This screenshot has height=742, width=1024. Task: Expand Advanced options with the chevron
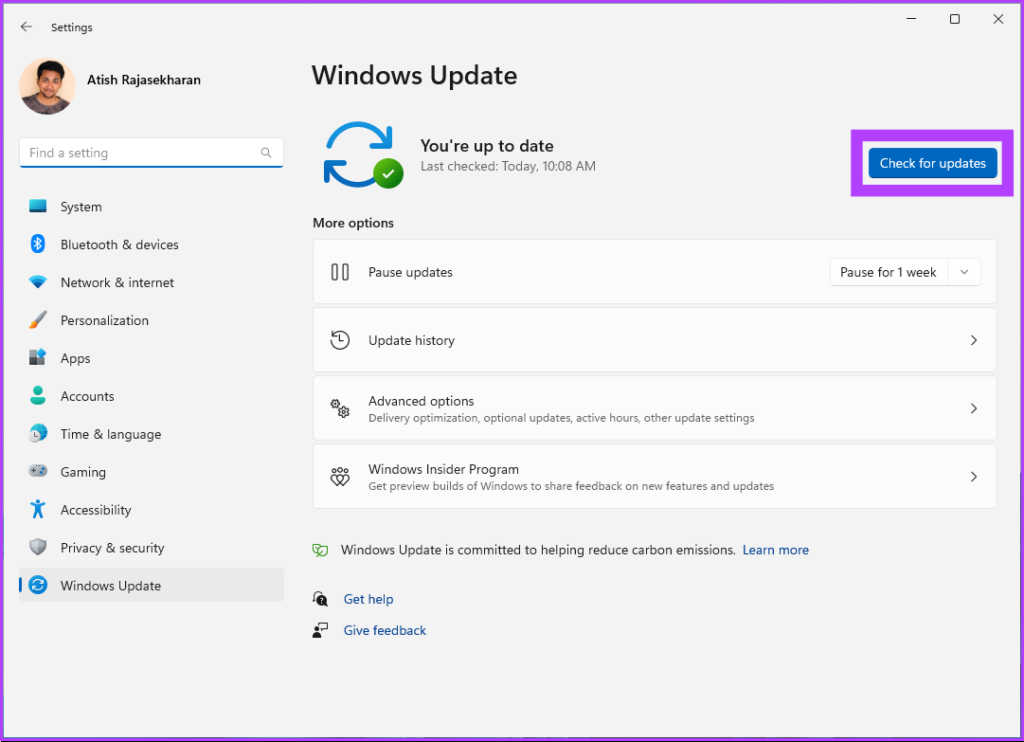coord(973,408)
